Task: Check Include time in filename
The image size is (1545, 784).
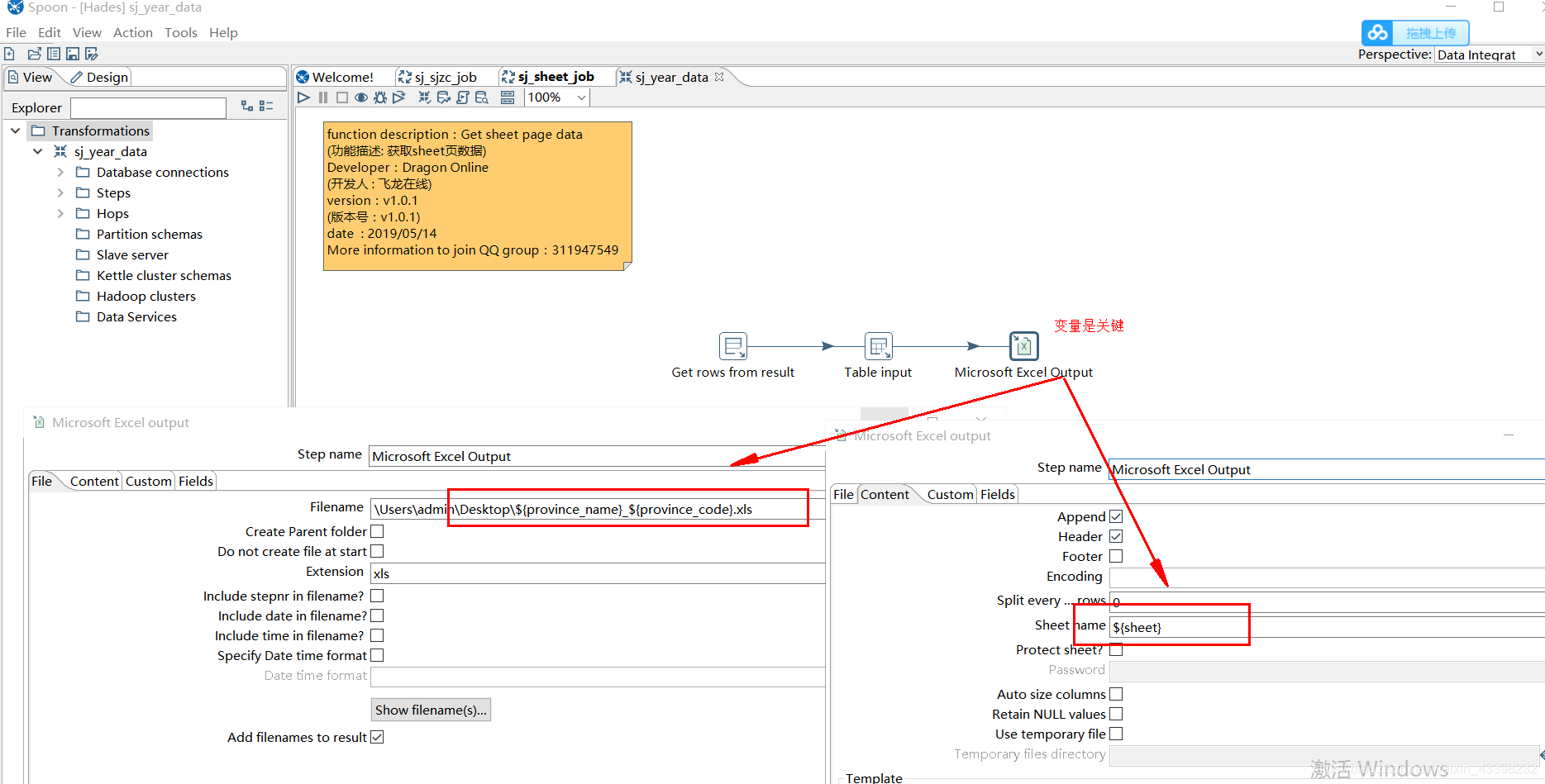Action: click(377, 635)
